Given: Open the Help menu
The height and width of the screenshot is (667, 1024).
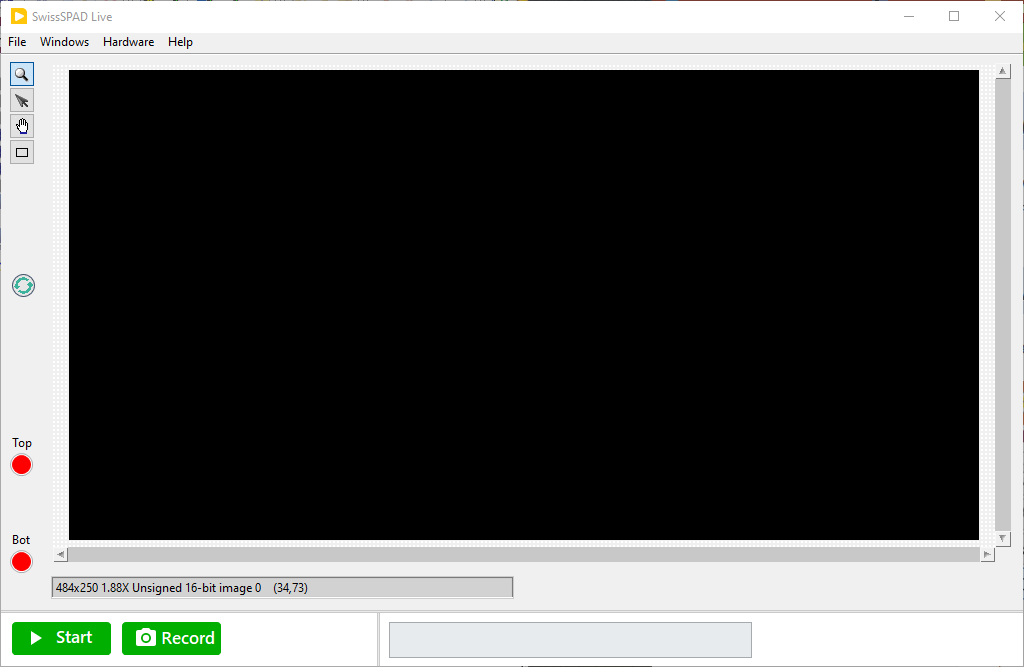Looking at the screenshot, I should [180, 42].
